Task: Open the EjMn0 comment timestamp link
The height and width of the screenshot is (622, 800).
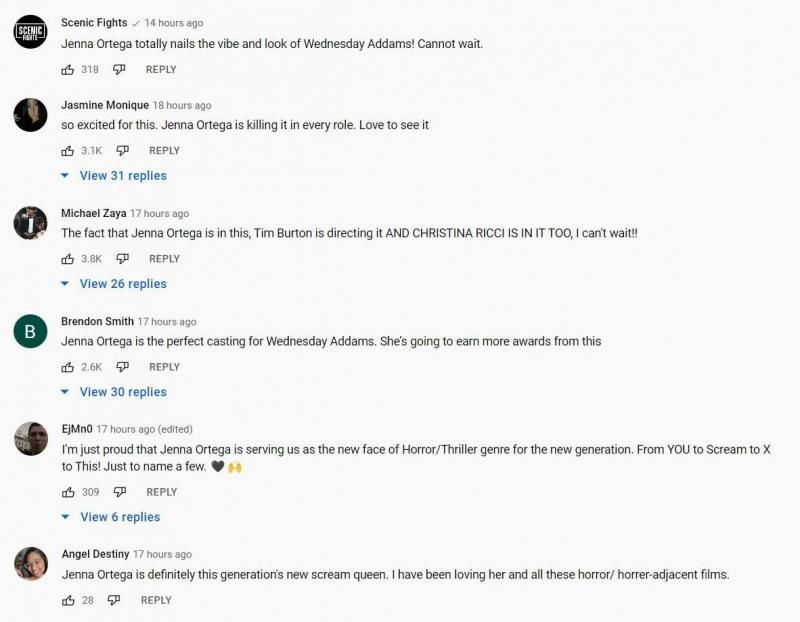Action: pyautogui.click(x=126, y=430)
